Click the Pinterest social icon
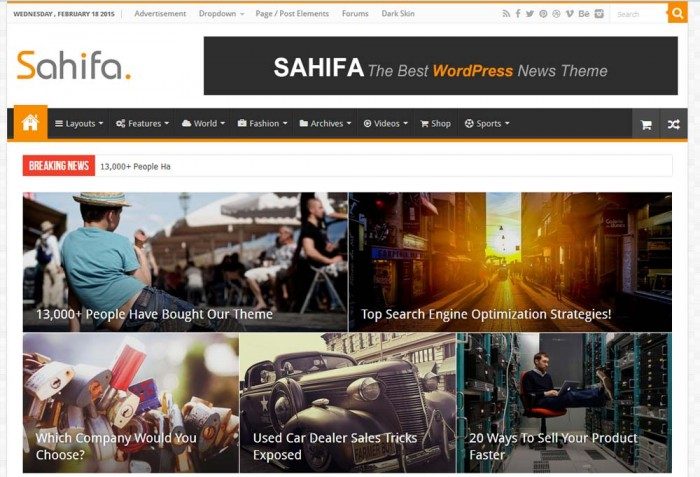700x477 pixels. 543,14
